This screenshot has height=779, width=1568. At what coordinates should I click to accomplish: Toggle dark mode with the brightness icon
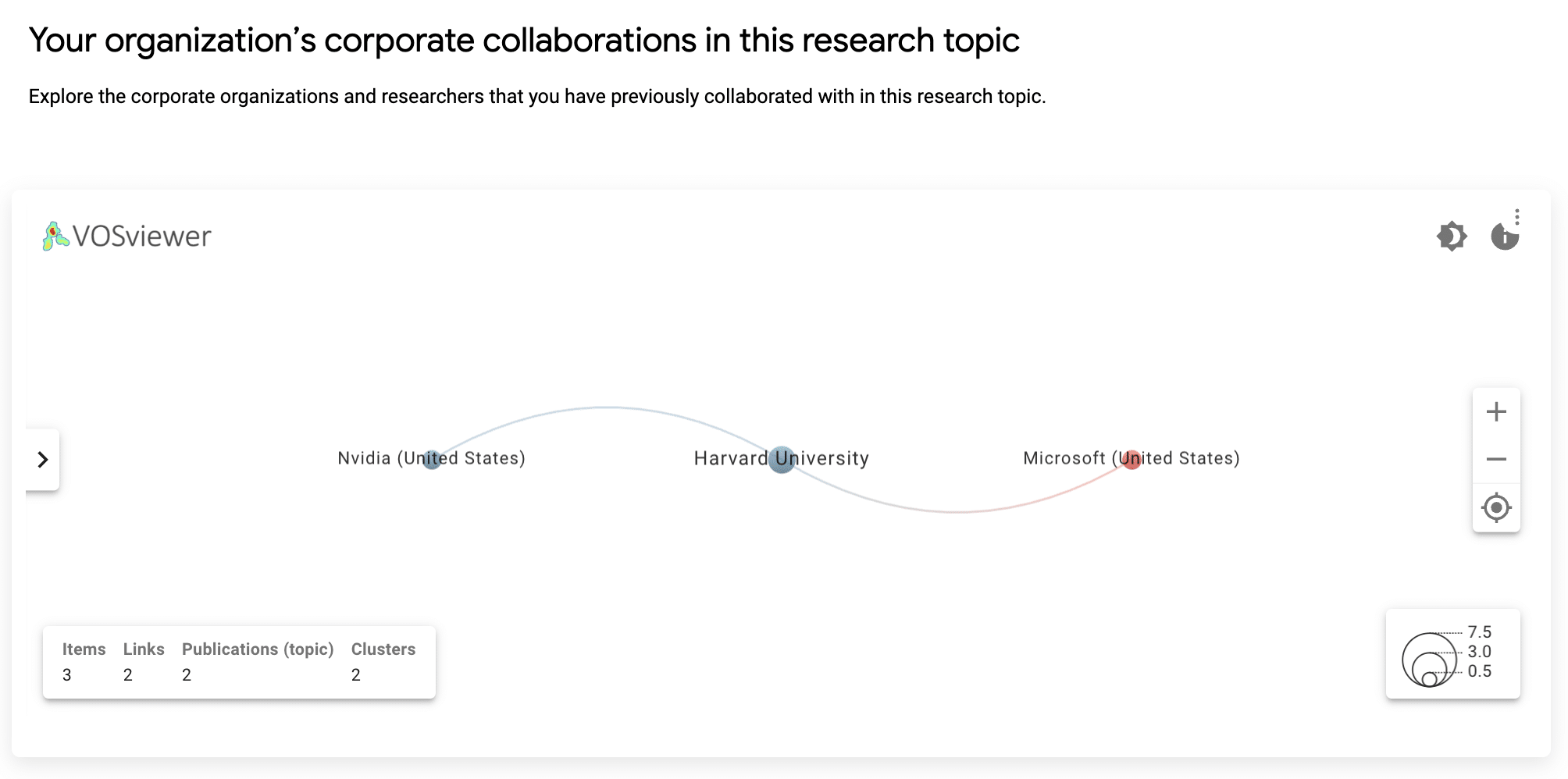click(x=1452, y=236)
